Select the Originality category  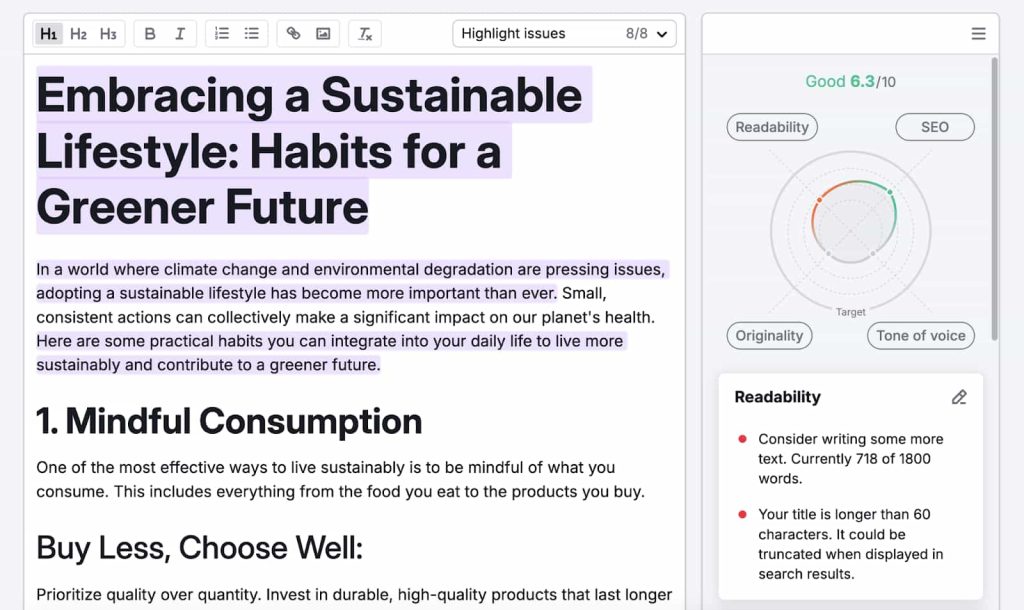769,336
